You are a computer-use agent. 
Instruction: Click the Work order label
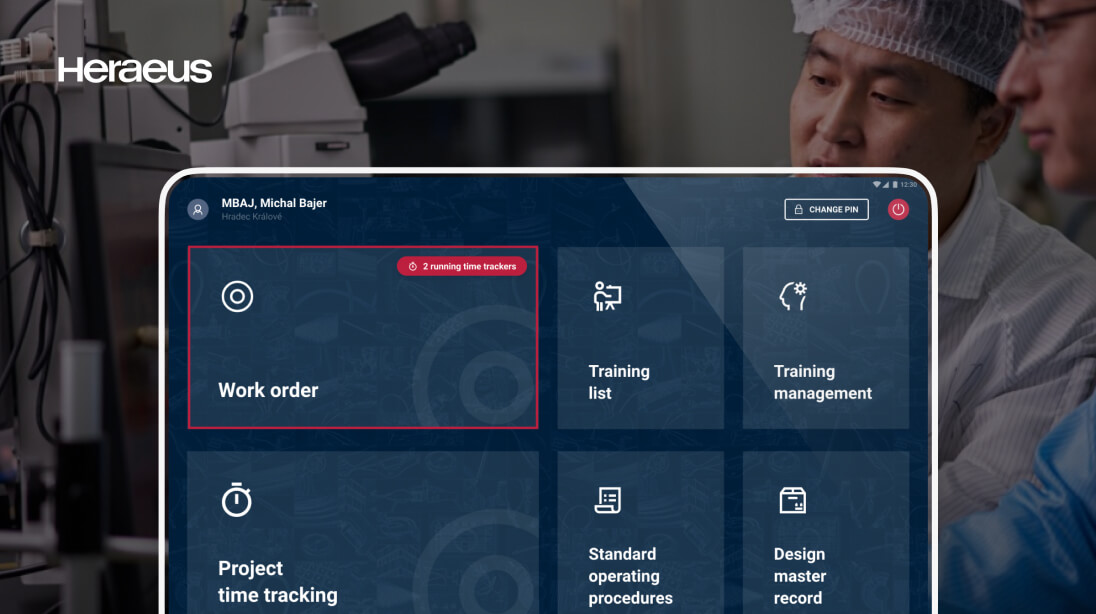(x=268, y=390)
